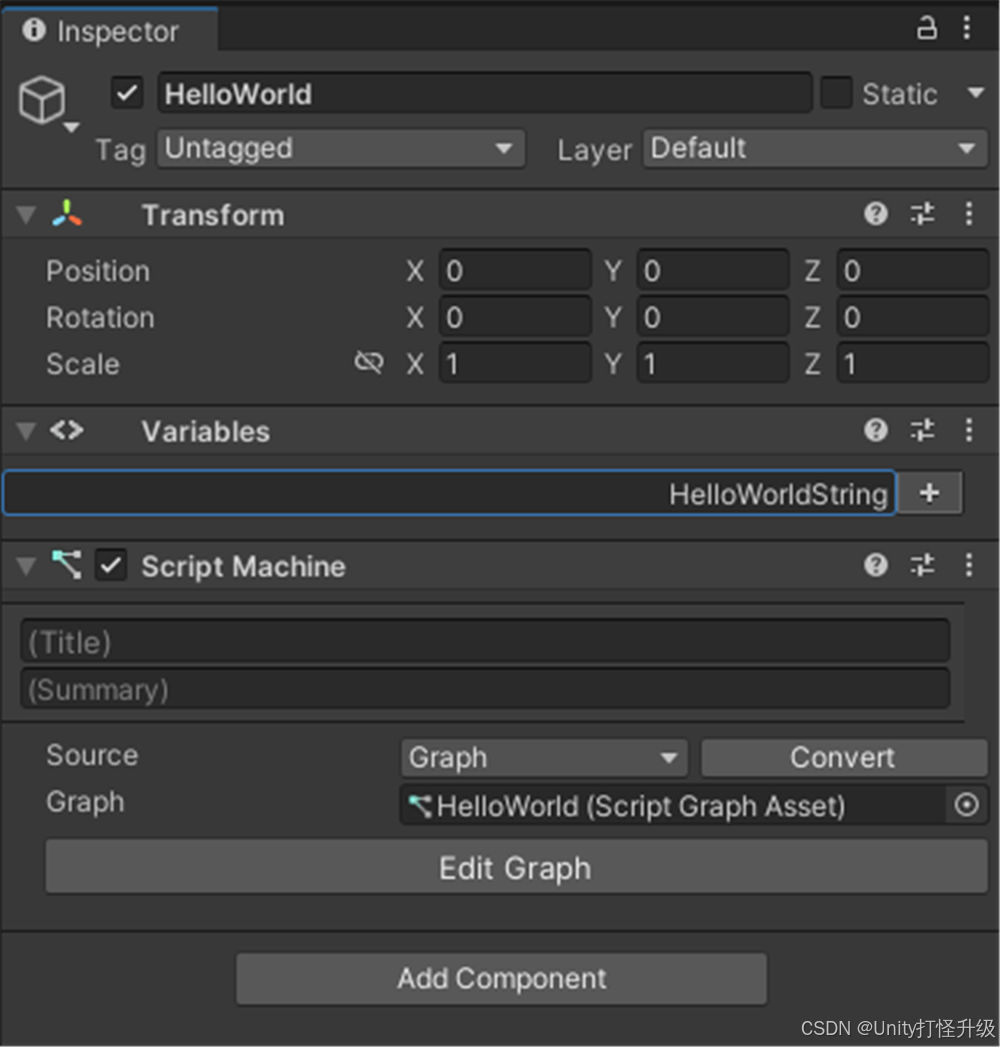The height and width of the screenshot is (1047, 1000).
Task: Click the Rotation Y value field
Action: [713, 317]
